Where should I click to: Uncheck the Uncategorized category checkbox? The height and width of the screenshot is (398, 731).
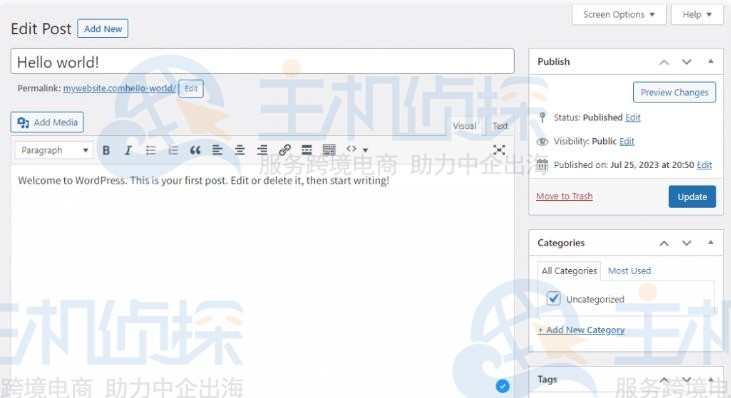[x=553, y=298]
